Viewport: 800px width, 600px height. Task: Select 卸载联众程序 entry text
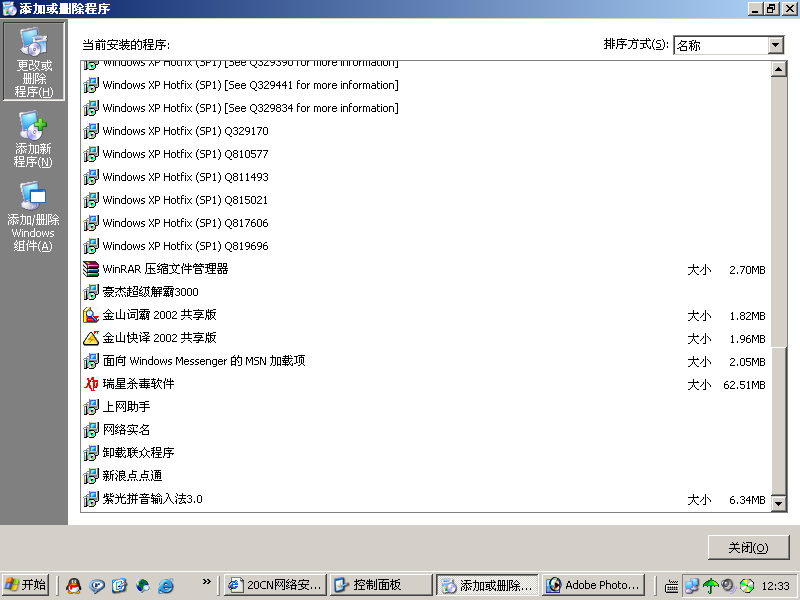[x=138, y=453]
